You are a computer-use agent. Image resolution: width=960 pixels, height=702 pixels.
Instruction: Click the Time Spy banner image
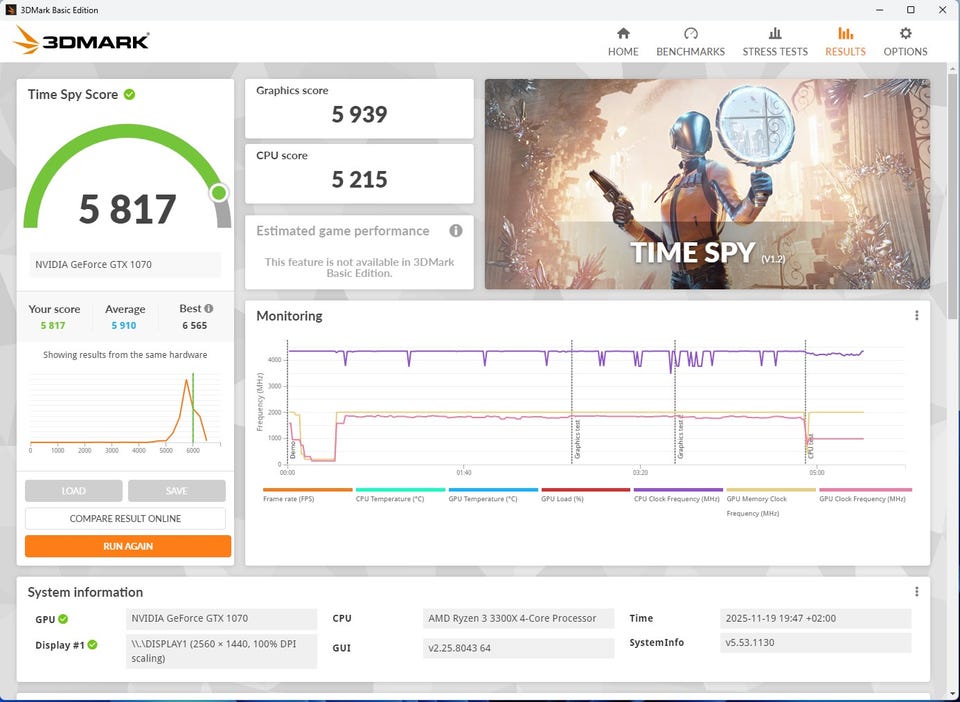pyautogui.click(x=707, y=184)
